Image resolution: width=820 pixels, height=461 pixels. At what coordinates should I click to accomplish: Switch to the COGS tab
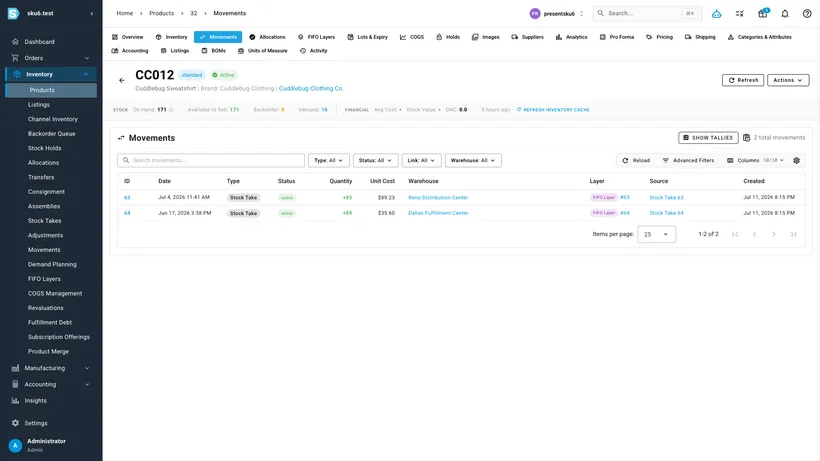pyautogui.click(x=412, y=37)
